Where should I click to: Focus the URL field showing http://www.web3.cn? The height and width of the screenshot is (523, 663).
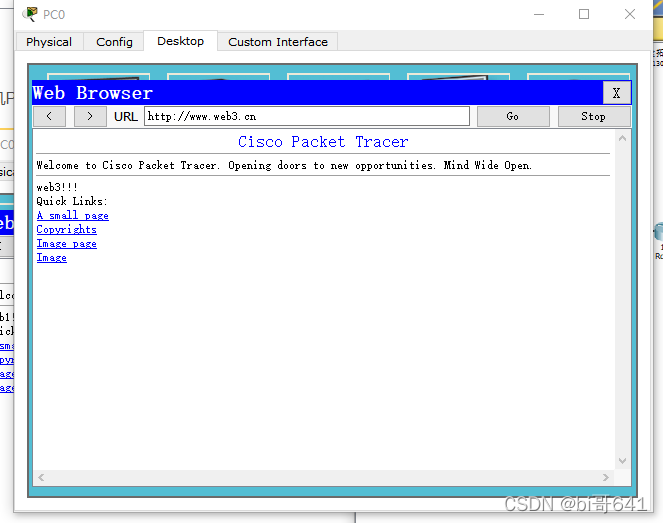[x=307, y=116]
